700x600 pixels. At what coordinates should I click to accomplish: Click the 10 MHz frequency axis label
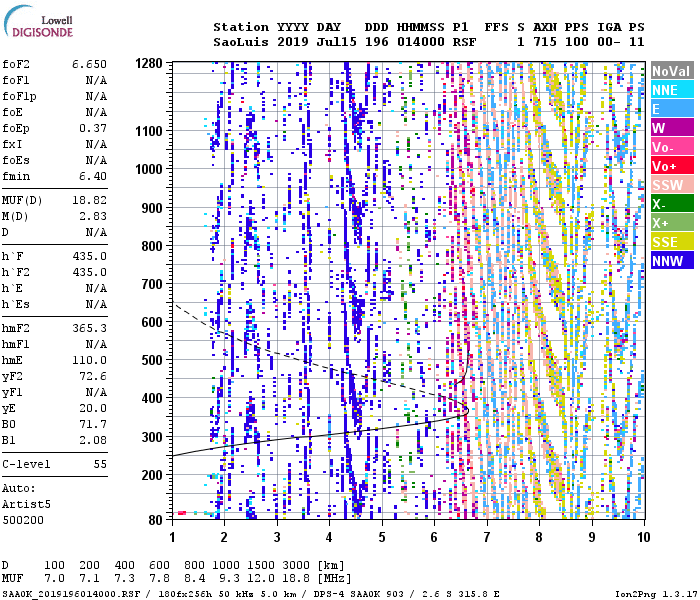coord(643,537)
